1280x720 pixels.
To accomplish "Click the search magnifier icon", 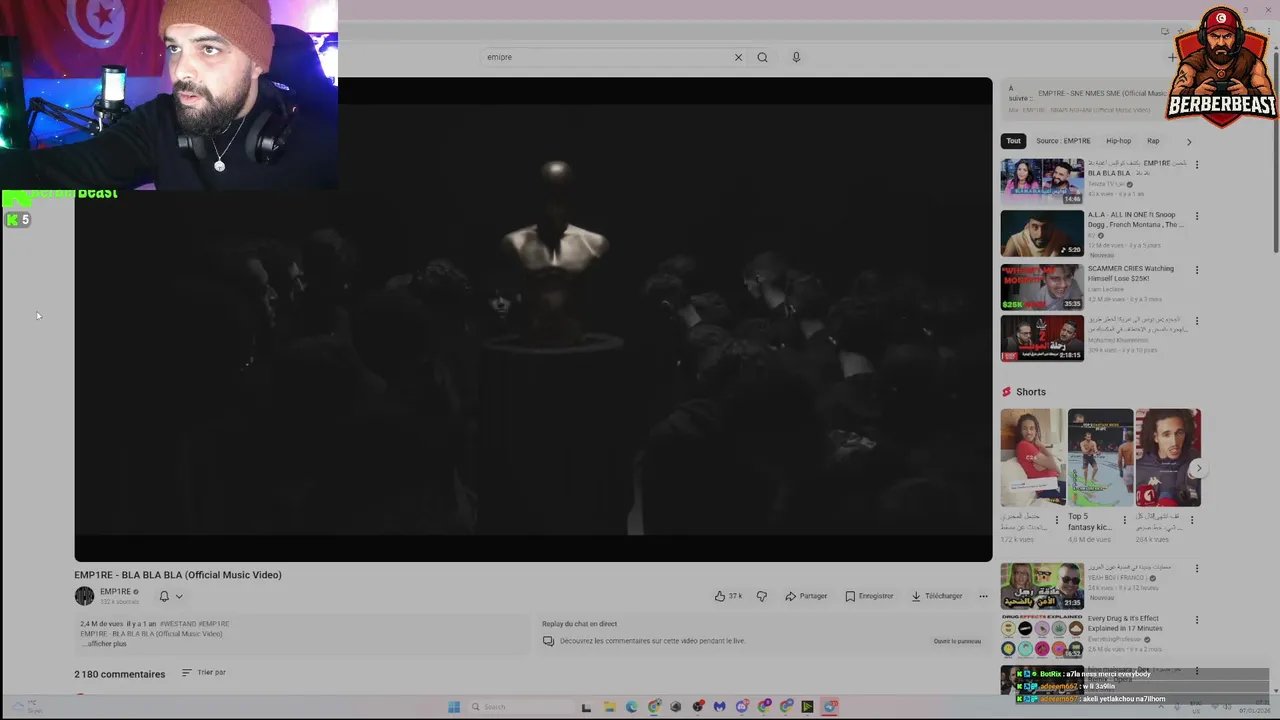I will [762, 57].
